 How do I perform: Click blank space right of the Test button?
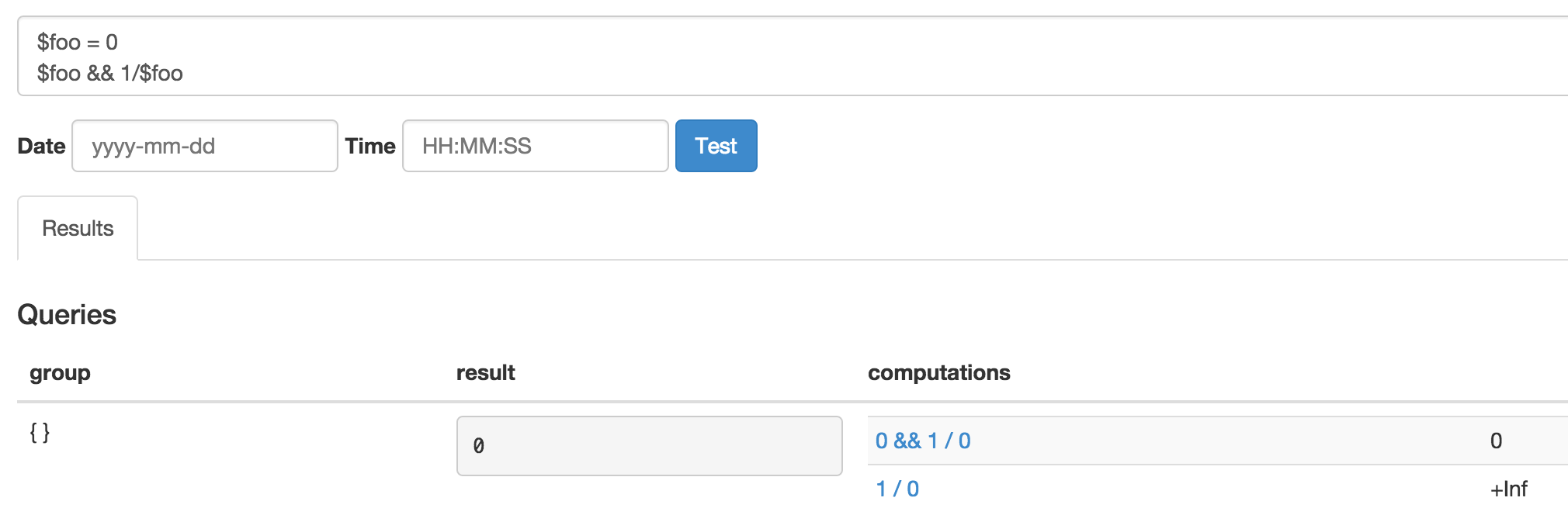1087,146
